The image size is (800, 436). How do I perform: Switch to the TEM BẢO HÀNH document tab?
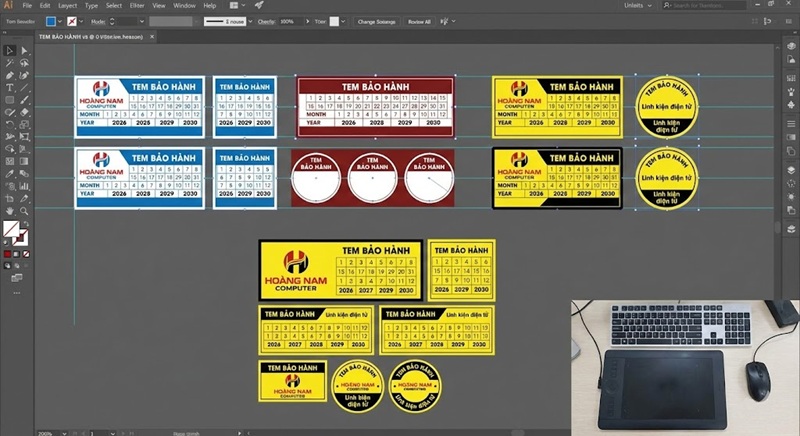click(90, 35)
